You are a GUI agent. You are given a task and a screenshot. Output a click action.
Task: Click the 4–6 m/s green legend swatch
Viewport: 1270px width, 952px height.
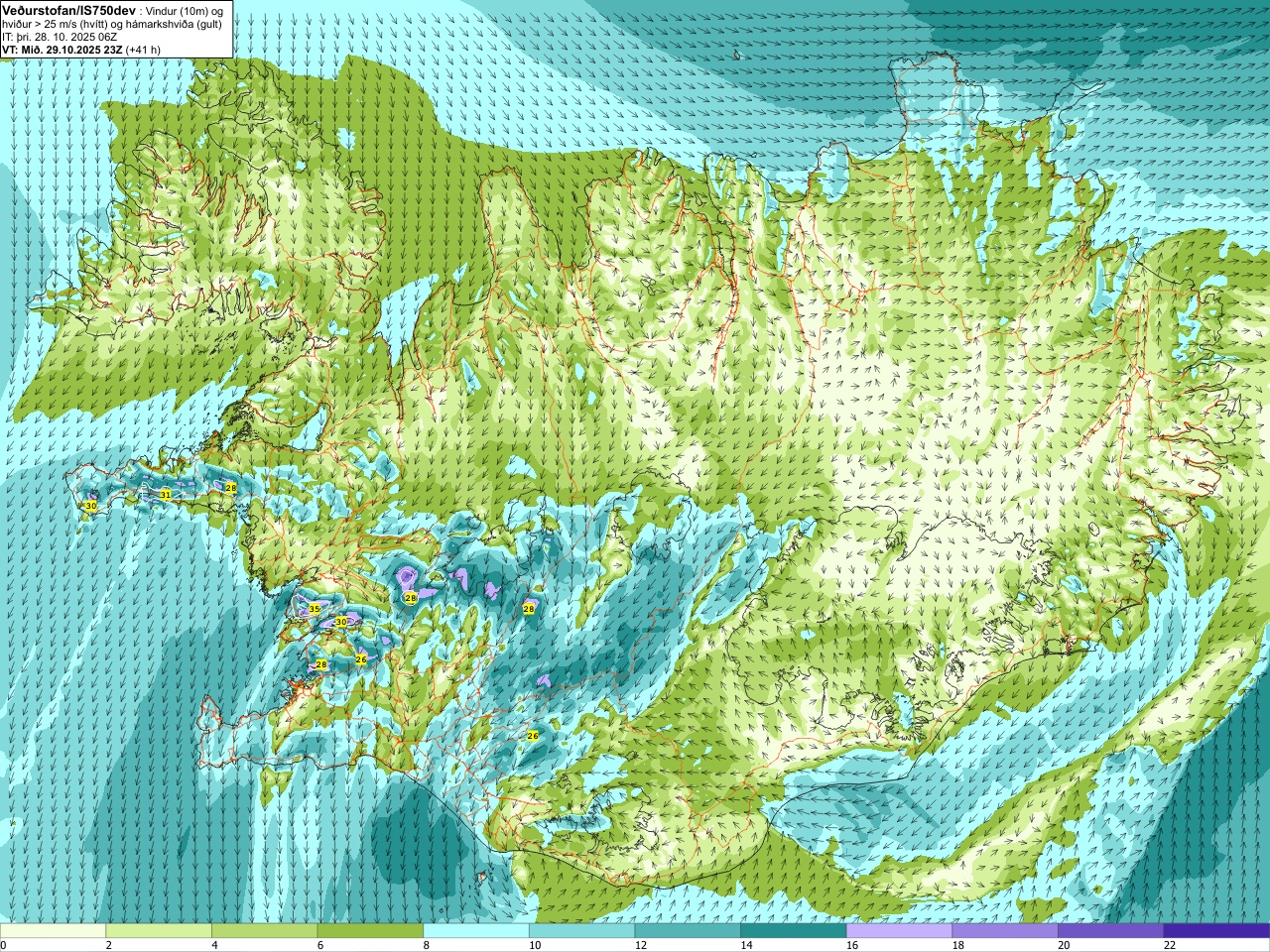tap(264, 931)
